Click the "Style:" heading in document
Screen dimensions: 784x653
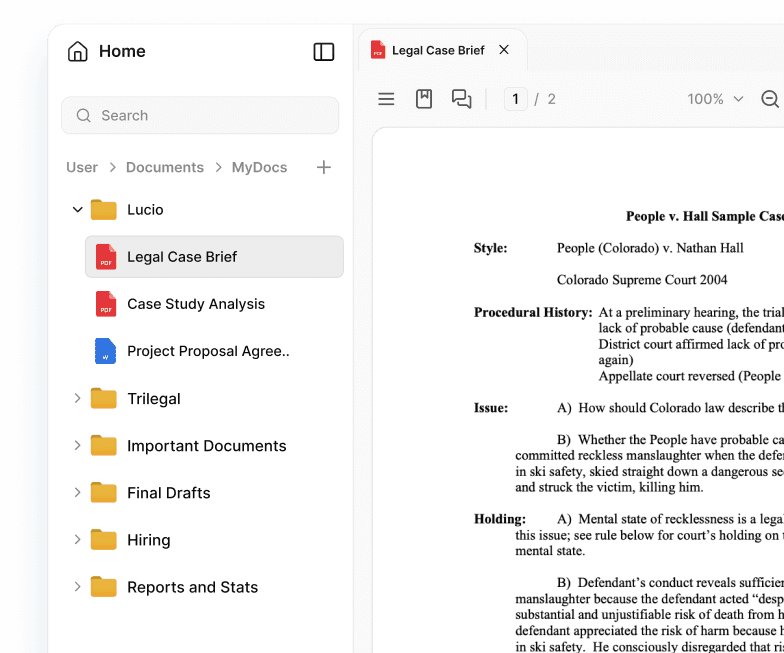tap(490, 248)
